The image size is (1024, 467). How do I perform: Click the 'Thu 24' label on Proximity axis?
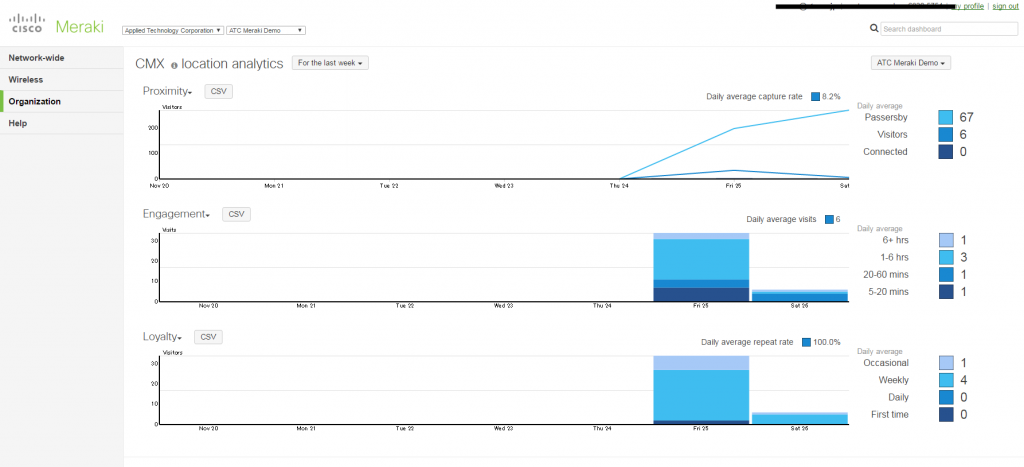618,185
